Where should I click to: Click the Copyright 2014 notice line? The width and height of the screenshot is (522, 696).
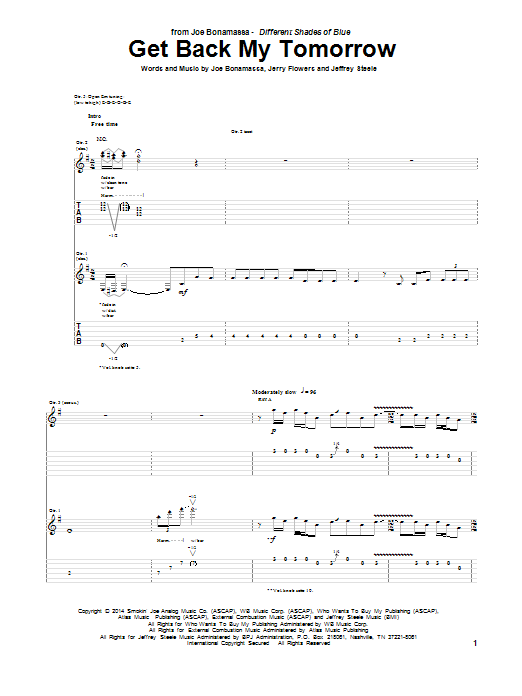258,611
